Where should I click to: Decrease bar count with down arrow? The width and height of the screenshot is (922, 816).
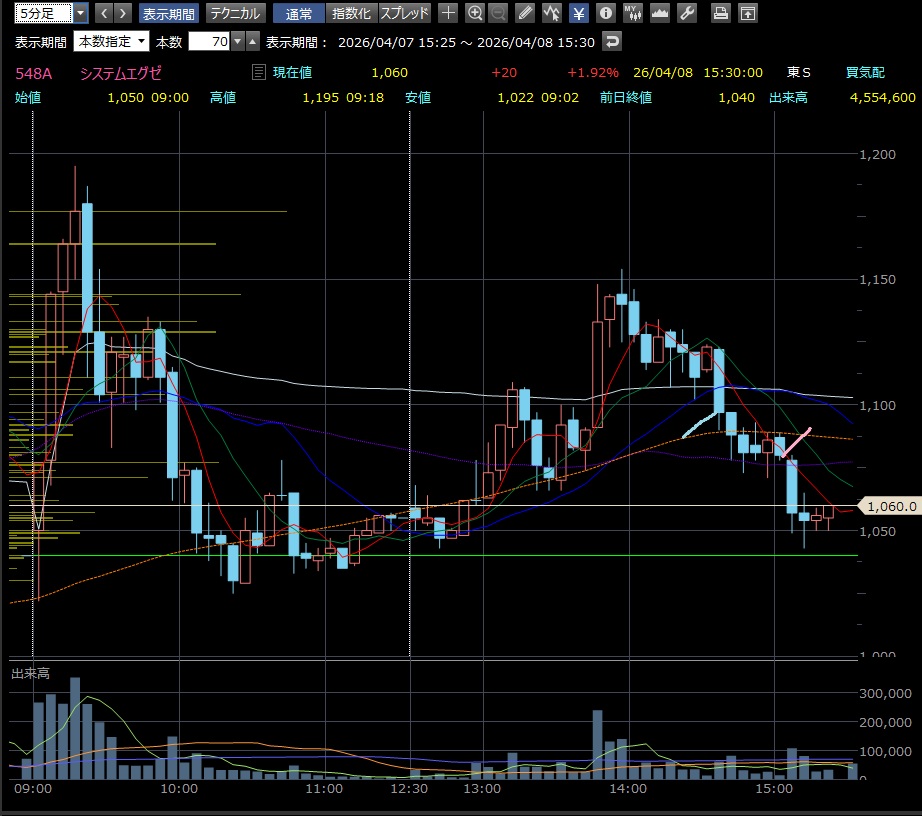click(237, 42)
